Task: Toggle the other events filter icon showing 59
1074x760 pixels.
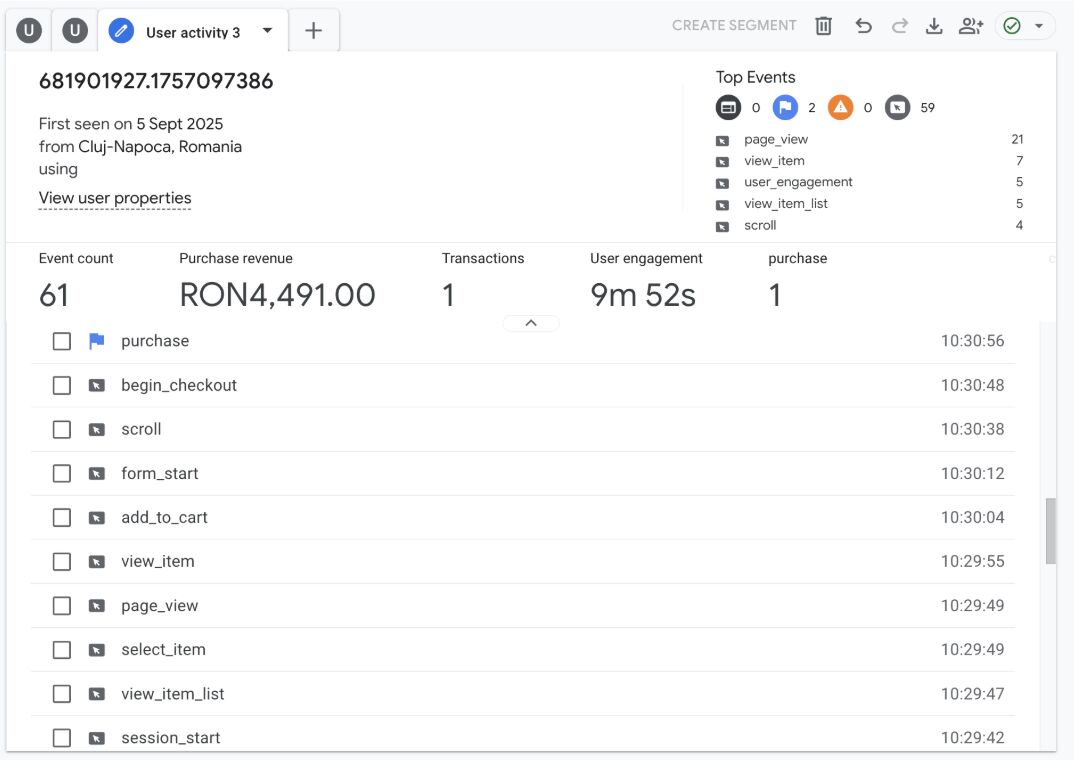Action: (897, 107)
